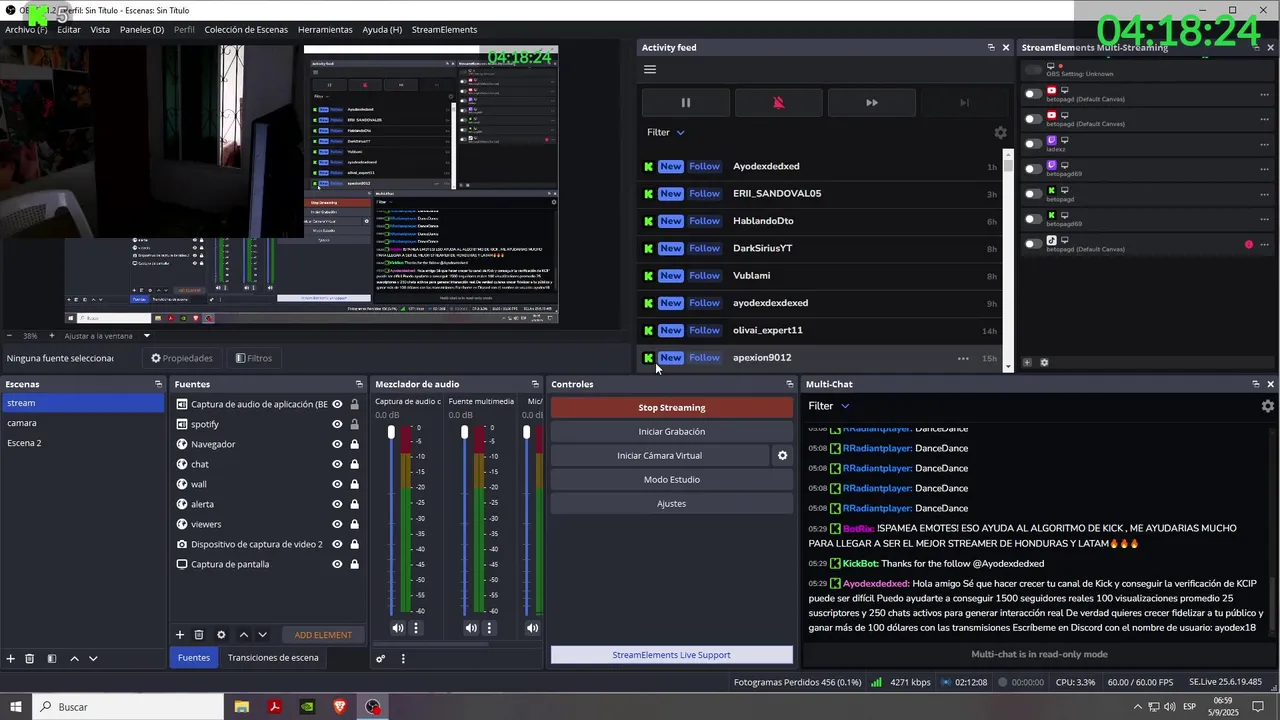Open Fuente multimedia channel three-dot menu
The image size is (1280, 720).
click(x=489, y=628)
